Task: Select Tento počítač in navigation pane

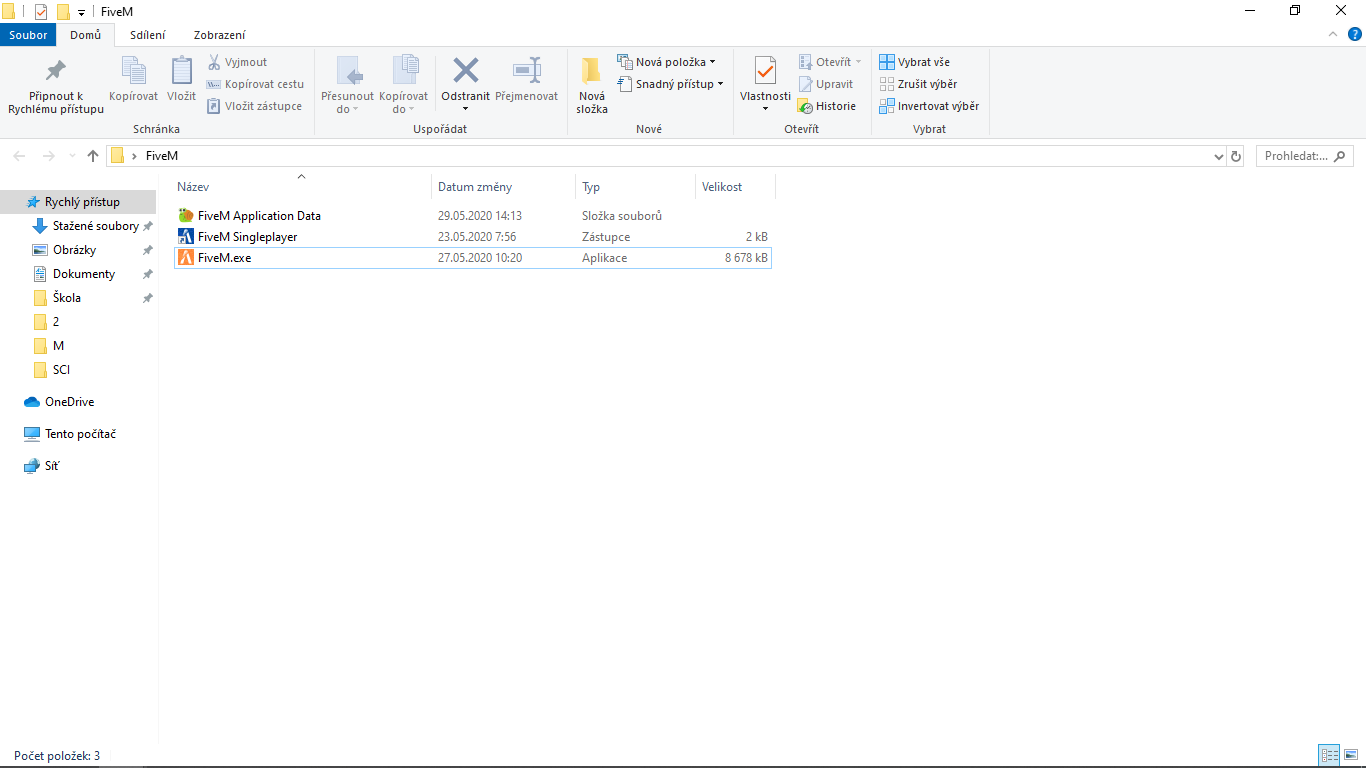Action: pos(80,434)
